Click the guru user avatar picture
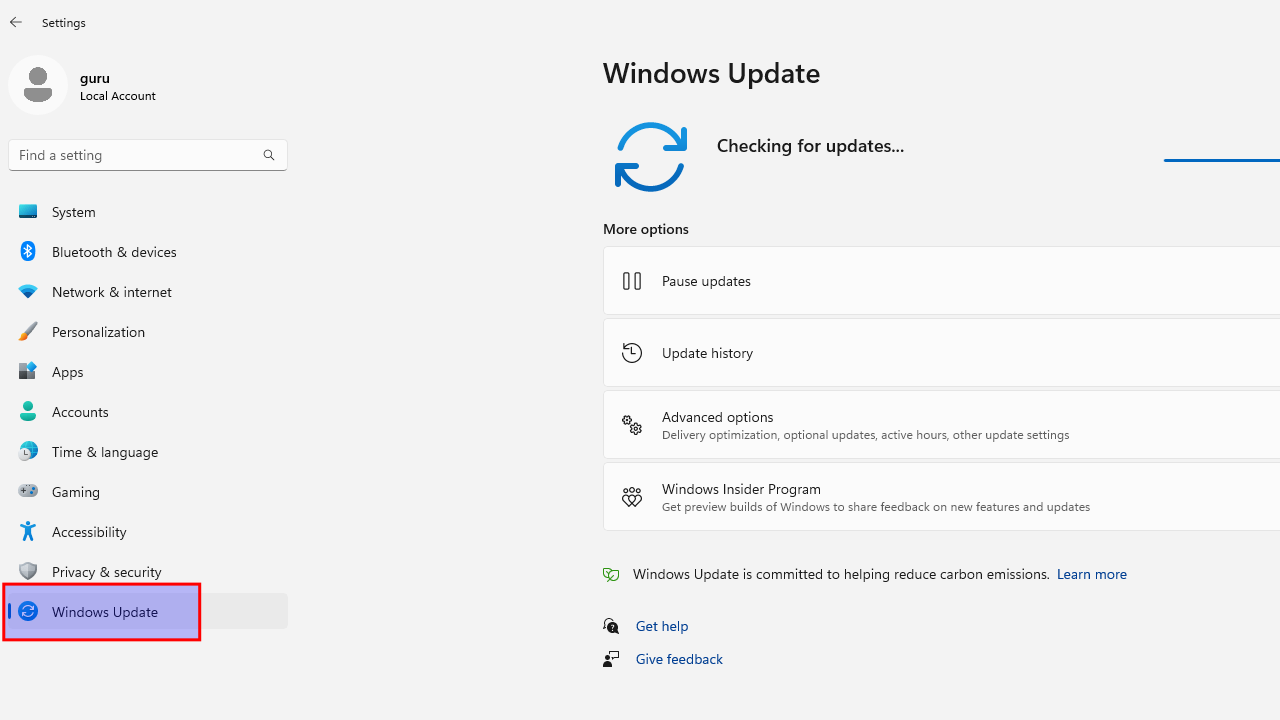This screenshot has width=1280, height=720. (x=38, y=85)
